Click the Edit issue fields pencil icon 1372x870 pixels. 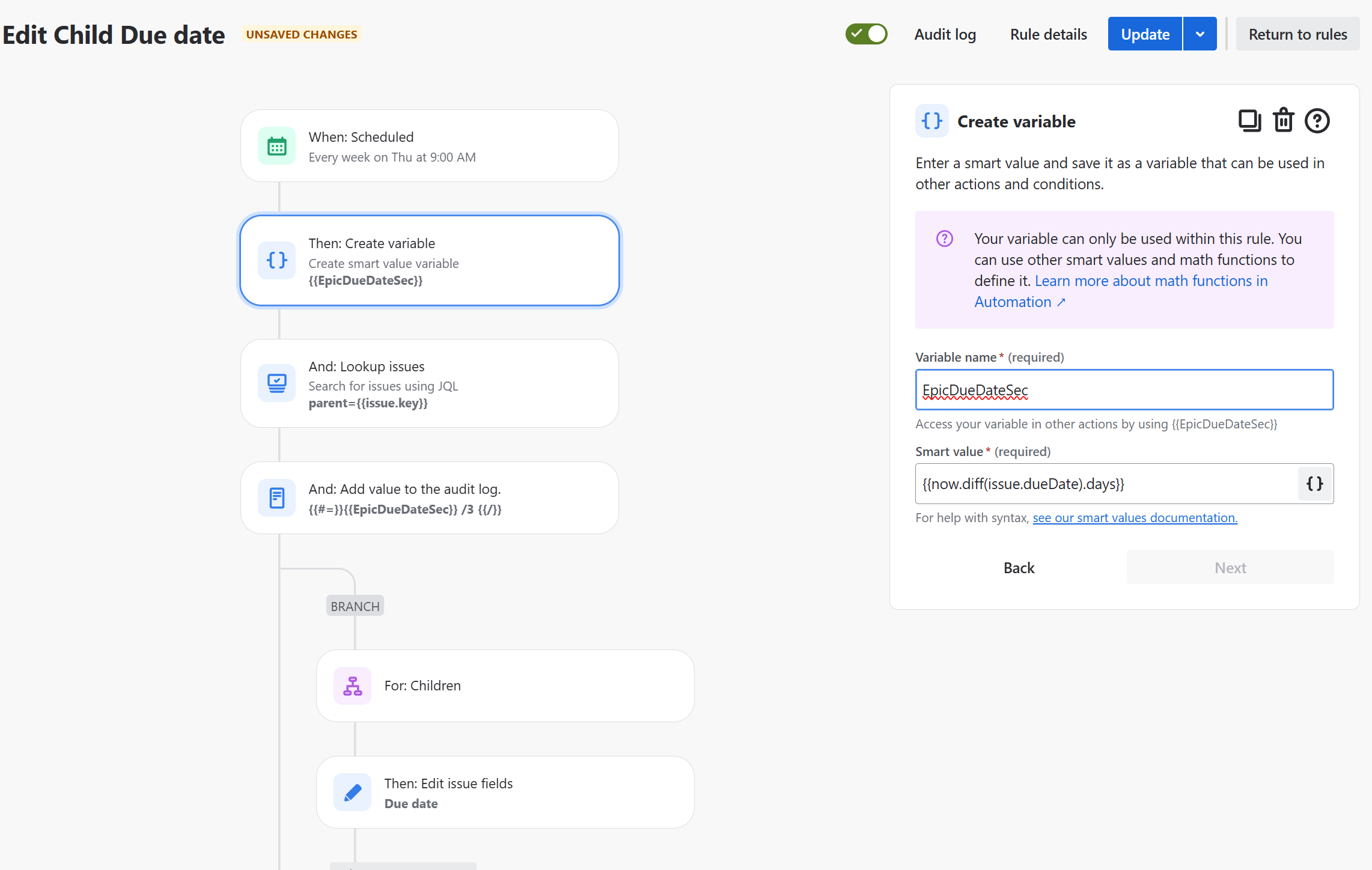click(x=352, y=791)
